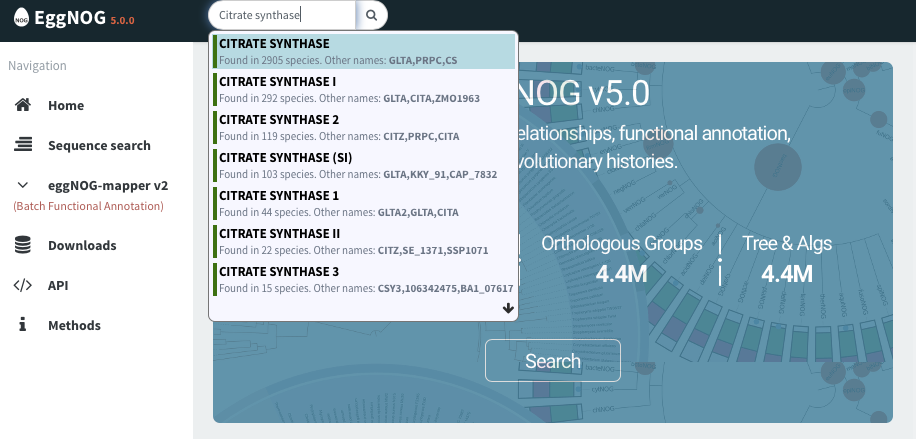Select the CITRATE SYNTHASE 3 suggestion
Image resolution: width=916 pixels, height=439 pixels.
coord(364,279)
